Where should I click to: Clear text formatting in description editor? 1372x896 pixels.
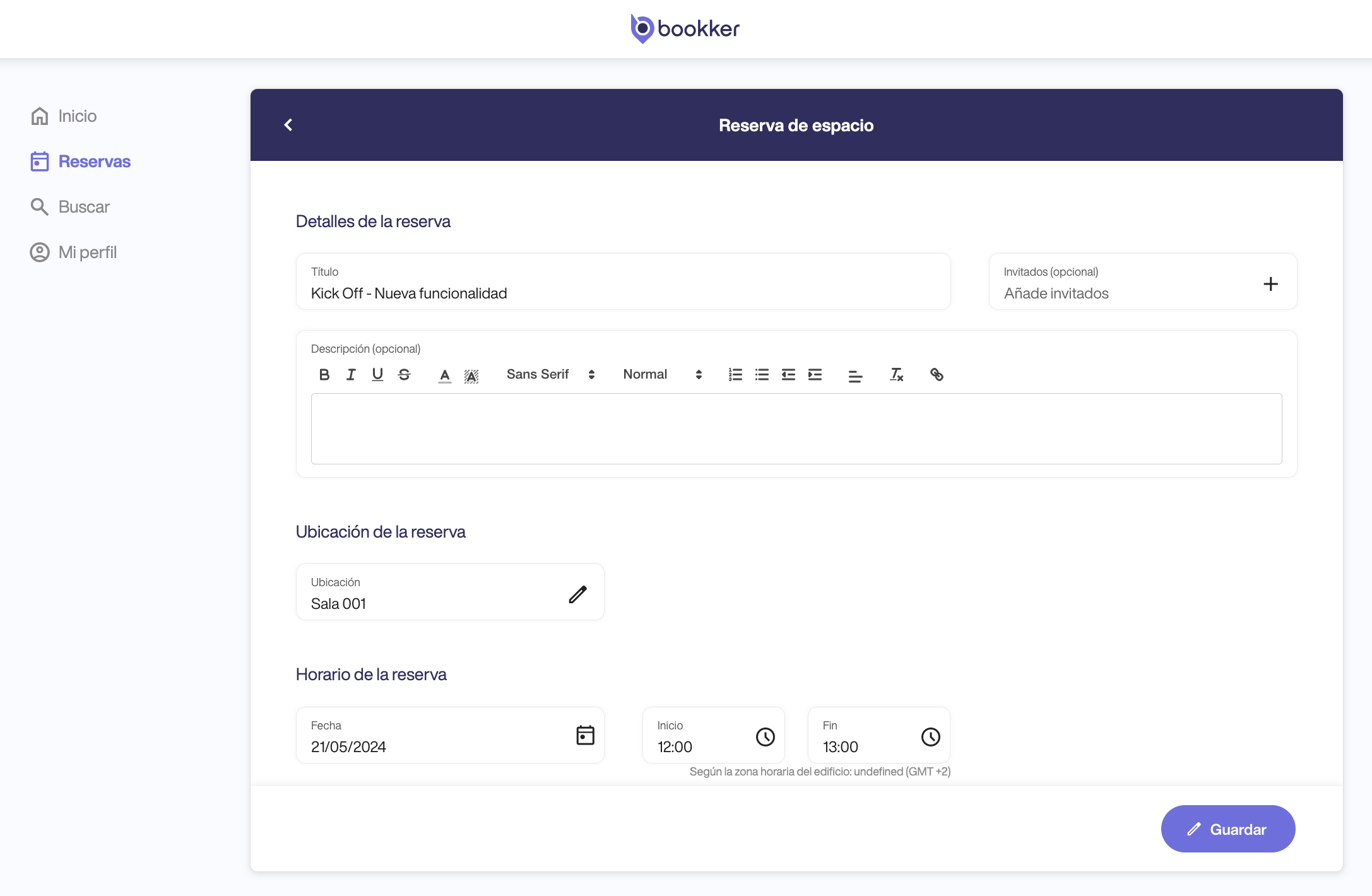tap(896, 375)
